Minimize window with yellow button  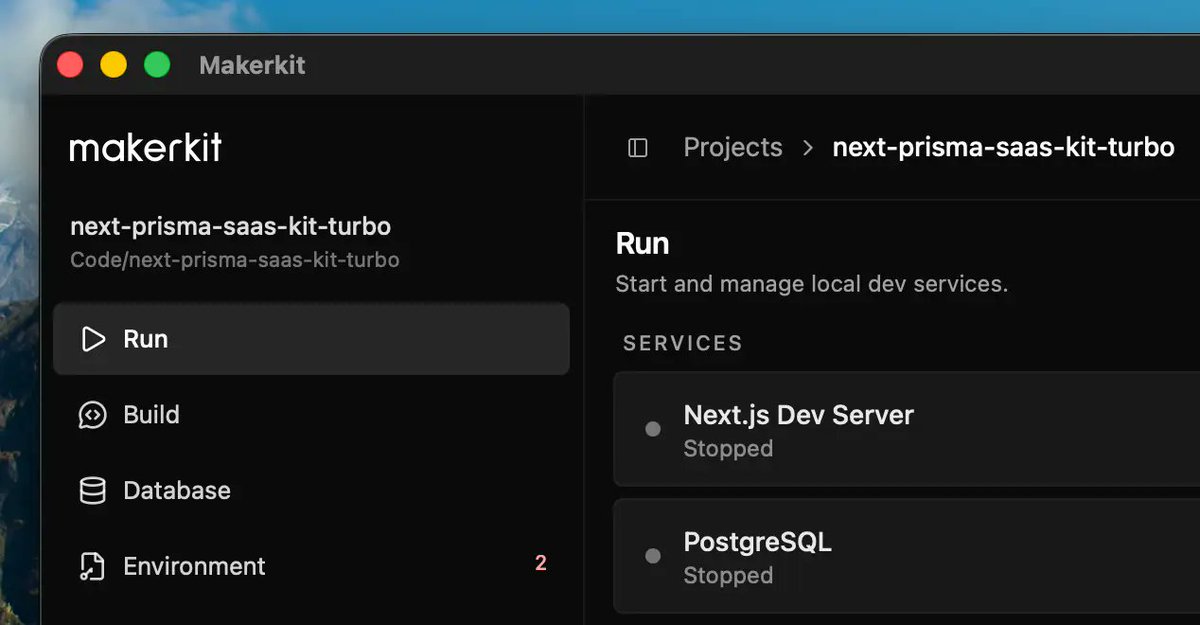113,65
